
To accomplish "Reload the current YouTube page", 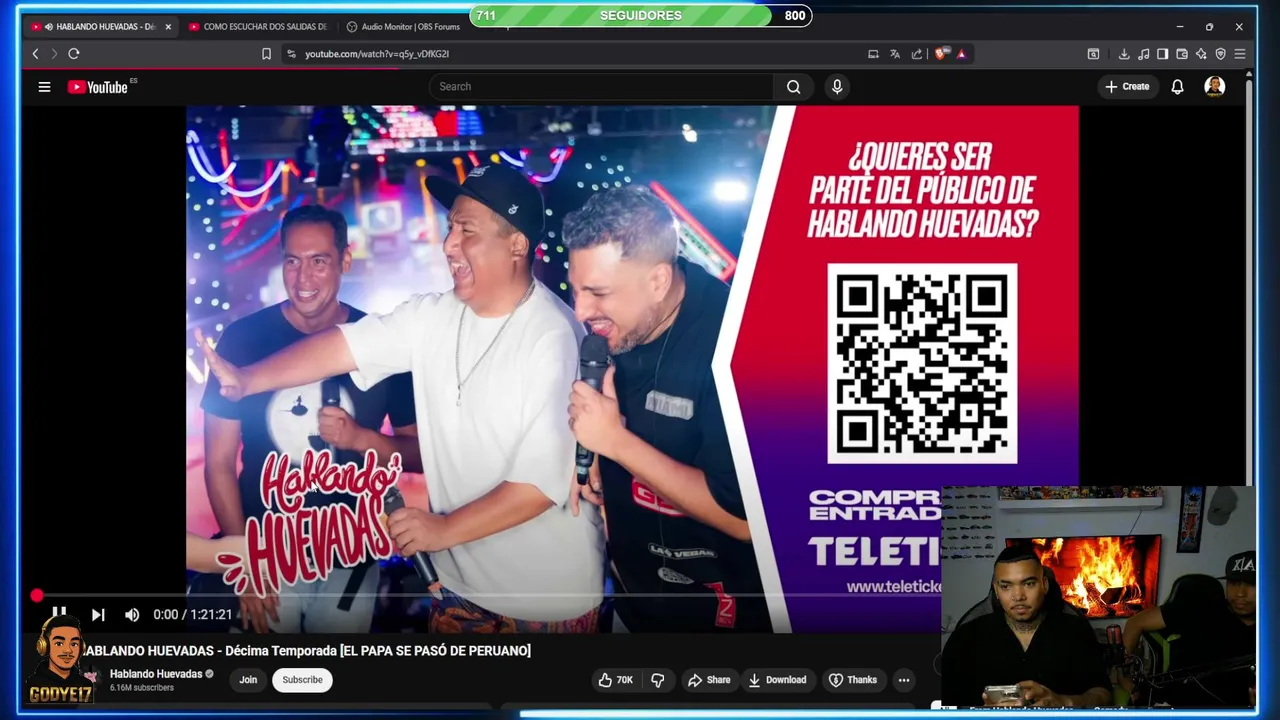I will click(73, 54).
